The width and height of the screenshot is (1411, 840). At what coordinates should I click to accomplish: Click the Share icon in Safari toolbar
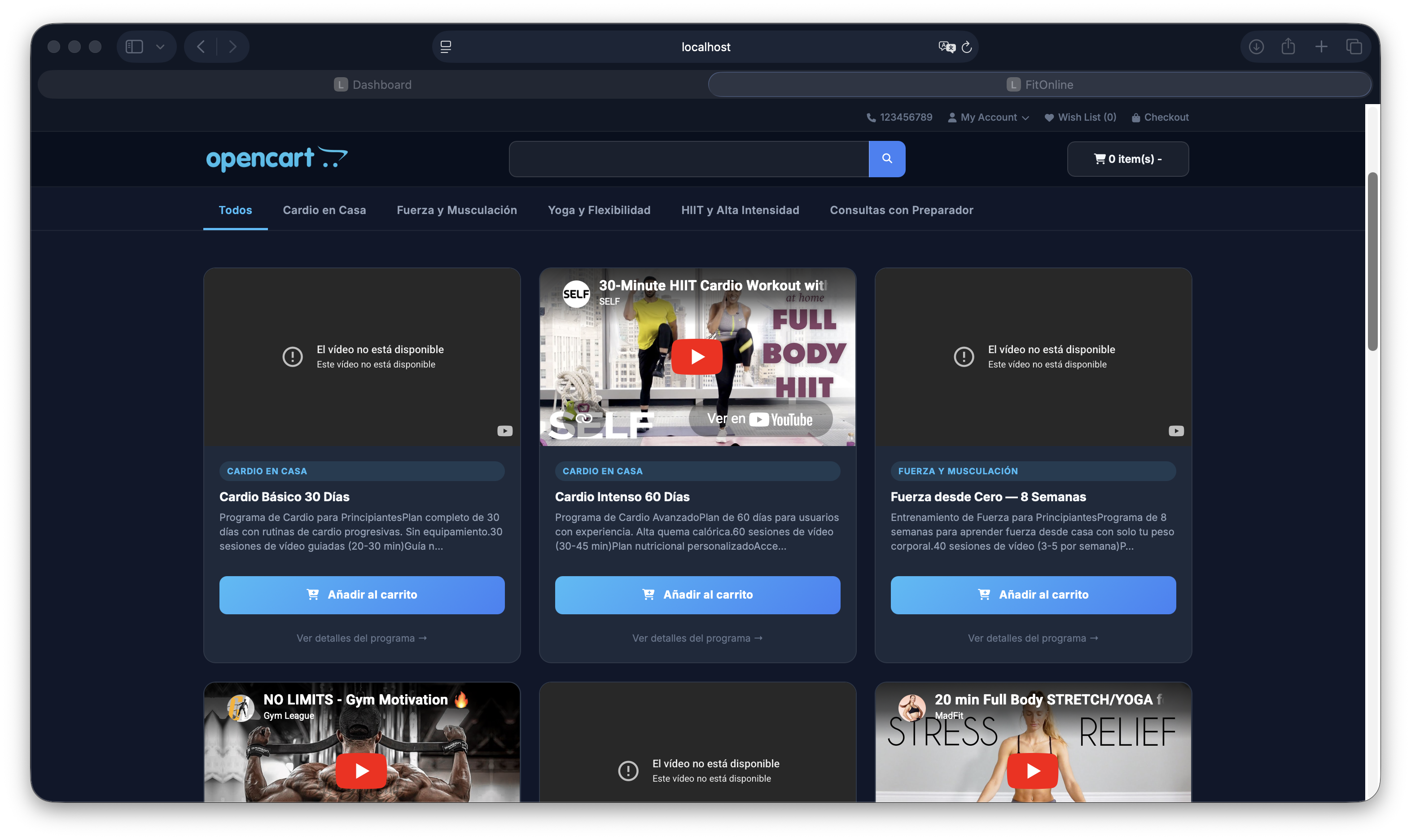[1288, 46]
